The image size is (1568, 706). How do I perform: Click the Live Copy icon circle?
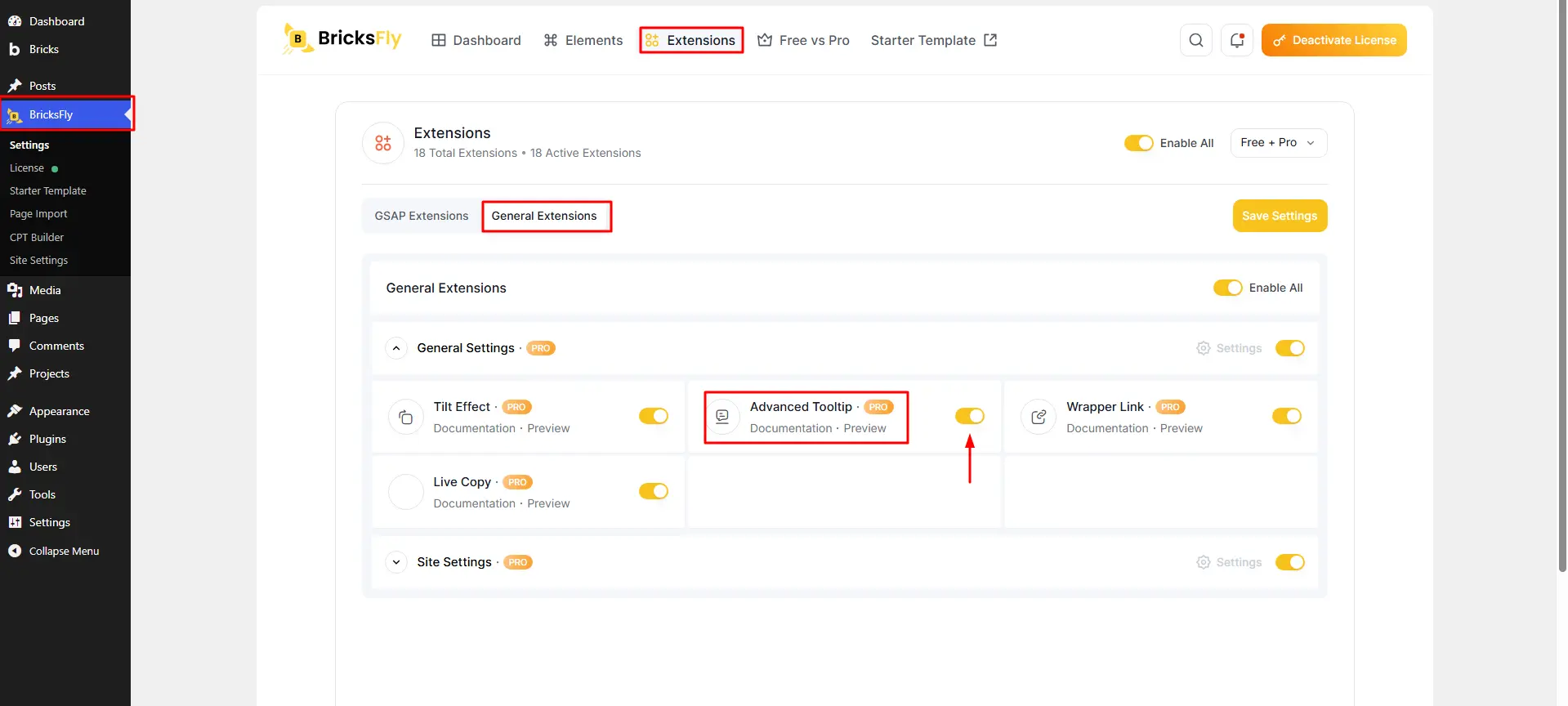406,493
